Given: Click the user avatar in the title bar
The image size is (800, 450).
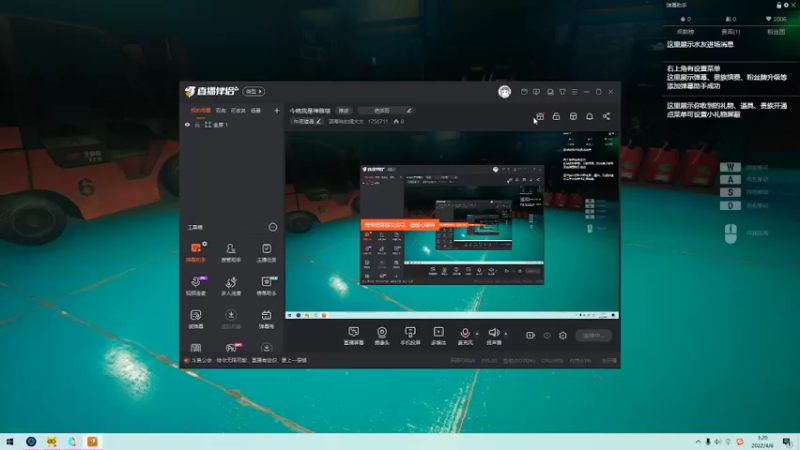Looking at the screenshot, I should [x=504, y=91].
